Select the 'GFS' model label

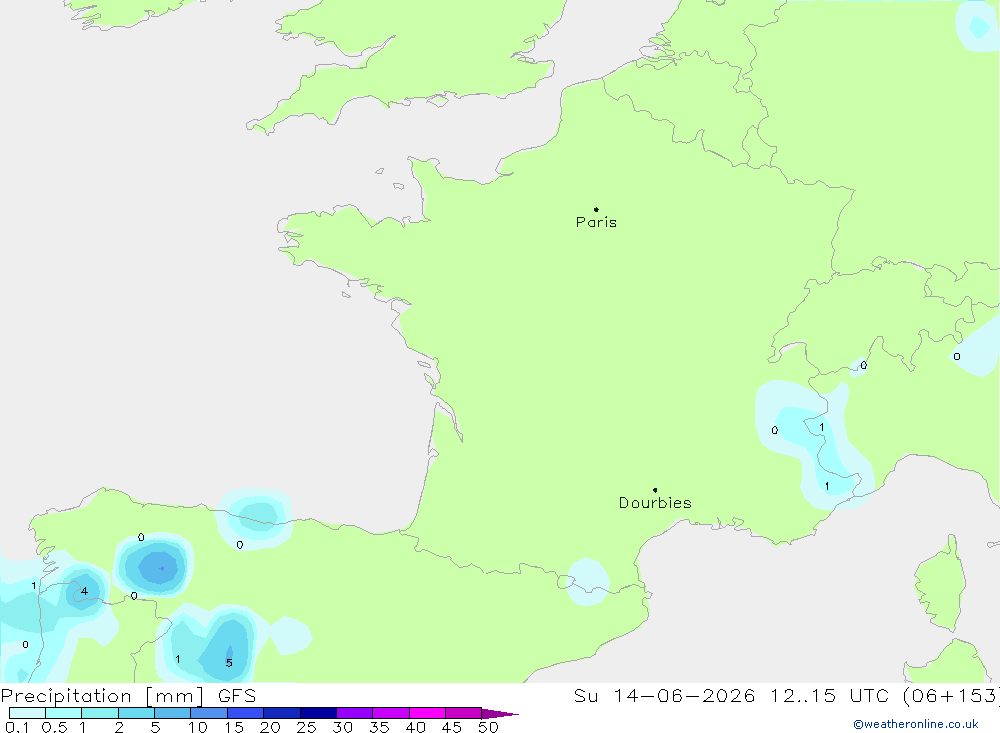[x=237, y=696]
